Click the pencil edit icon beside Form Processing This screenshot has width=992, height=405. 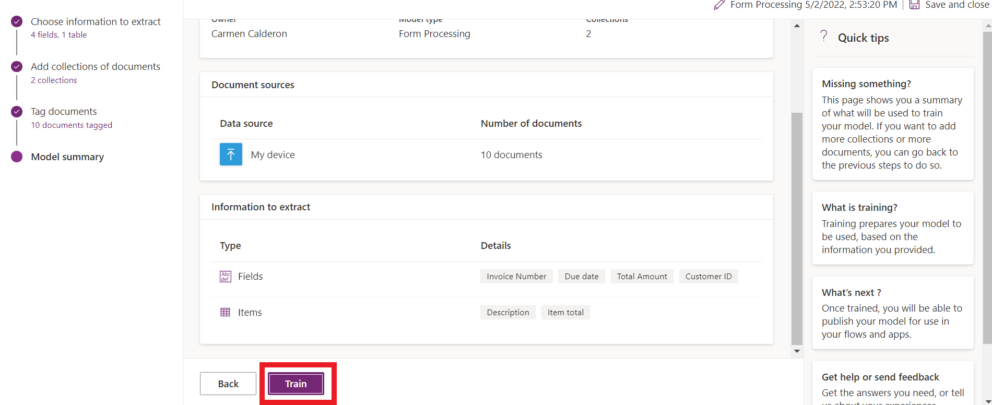[x=719, y=5]
